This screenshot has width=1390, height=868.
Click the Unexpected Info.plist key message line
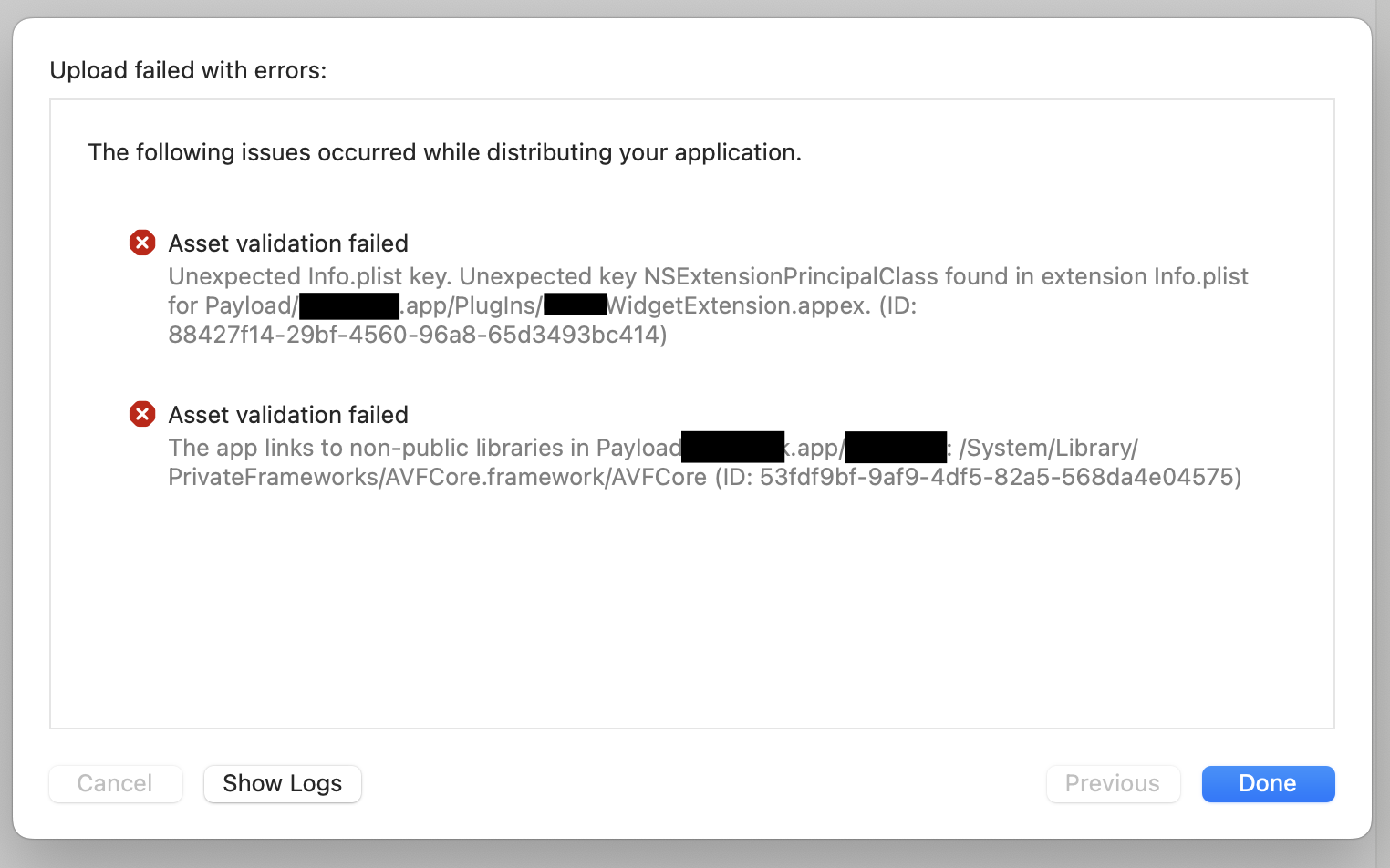708,276
